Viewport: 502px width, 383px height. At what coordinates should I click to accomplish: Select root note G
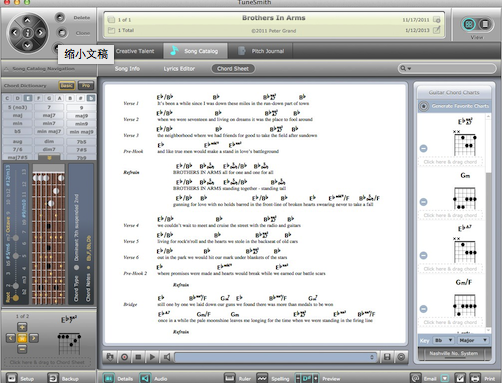pyautogui.click(x=49, y=98)
